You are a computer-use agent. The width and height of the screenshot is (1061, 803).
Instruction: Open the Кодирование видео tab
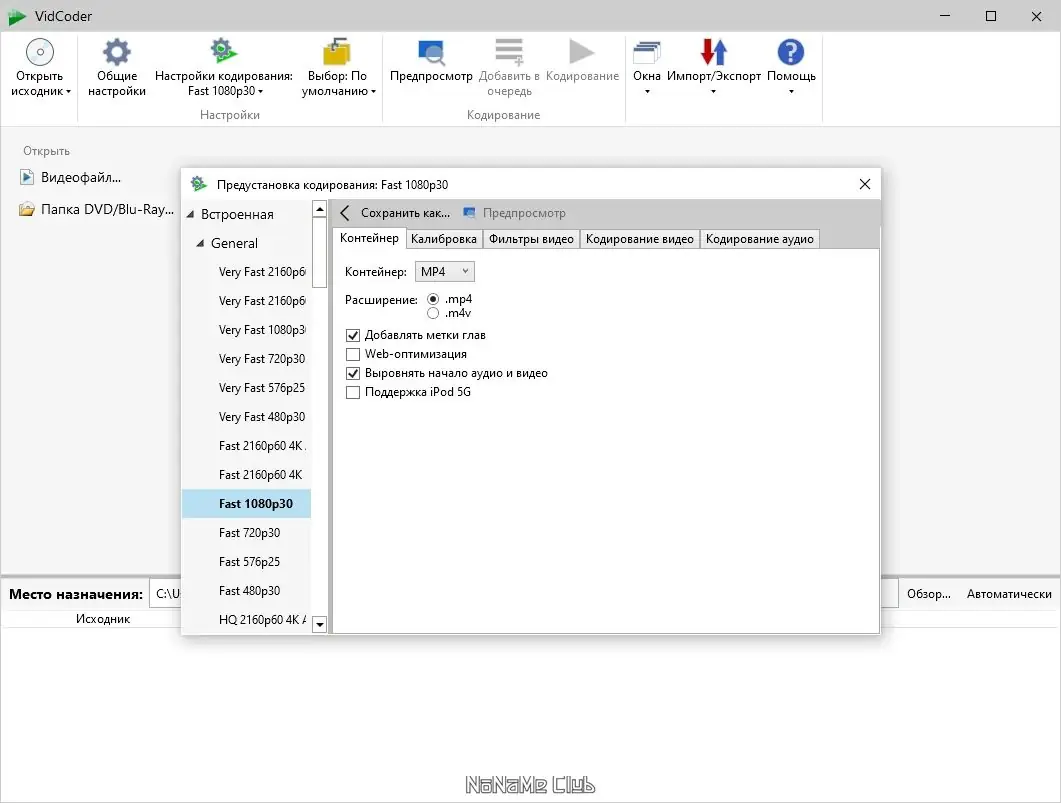tap(639, 239)
